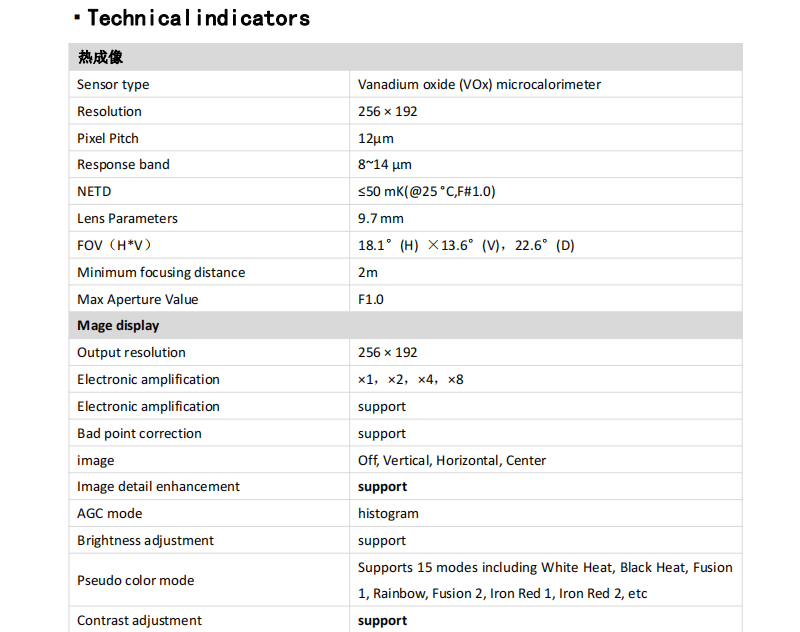This screenshot has height=632, width=800.
Task: Select the Mage display section header
Action: (118, 326)
